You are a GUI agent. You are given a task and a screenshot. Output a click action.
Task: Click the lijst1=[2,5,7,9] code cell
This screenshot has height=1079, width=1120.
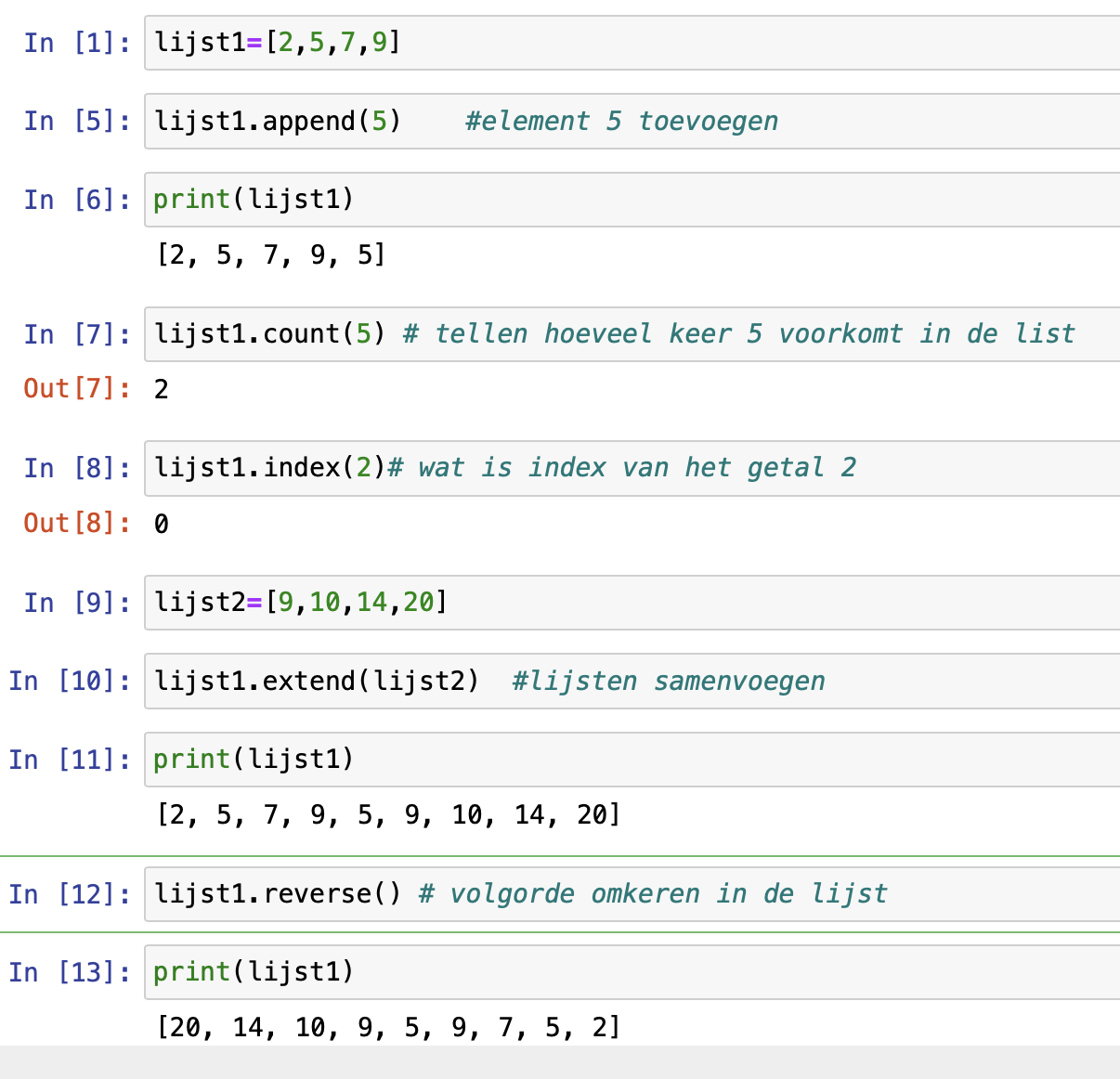tap(632, 43)
